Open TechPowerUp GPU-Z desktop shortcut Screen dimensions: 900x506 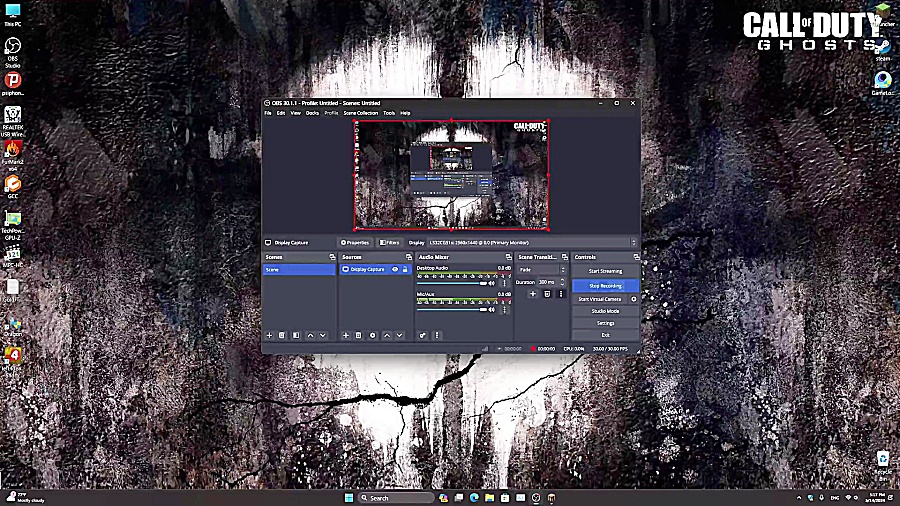pyautogui.click(x=13, y=225)
